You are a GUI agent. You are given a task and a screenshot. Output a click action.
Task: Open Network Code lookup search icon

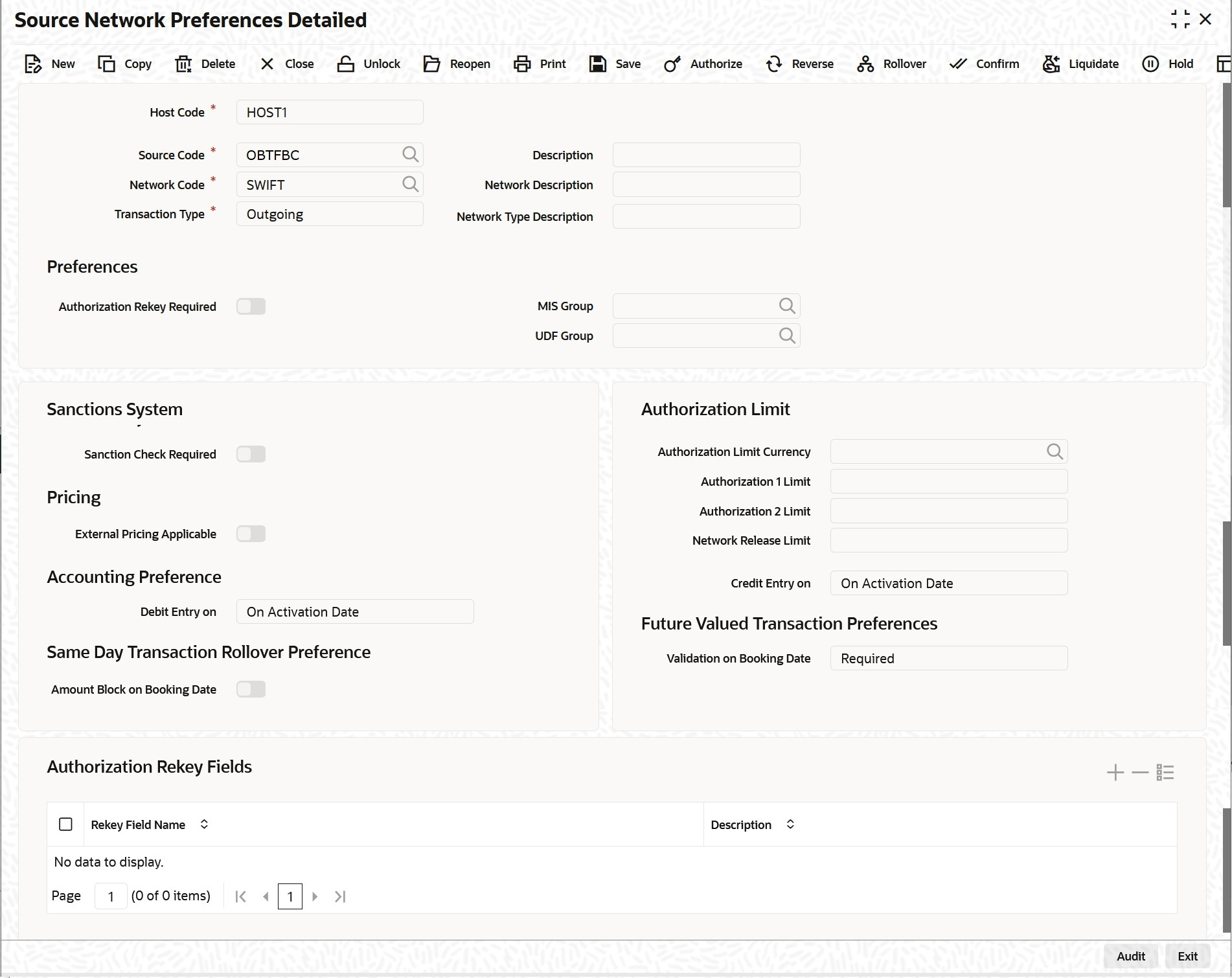pos(410,184)
